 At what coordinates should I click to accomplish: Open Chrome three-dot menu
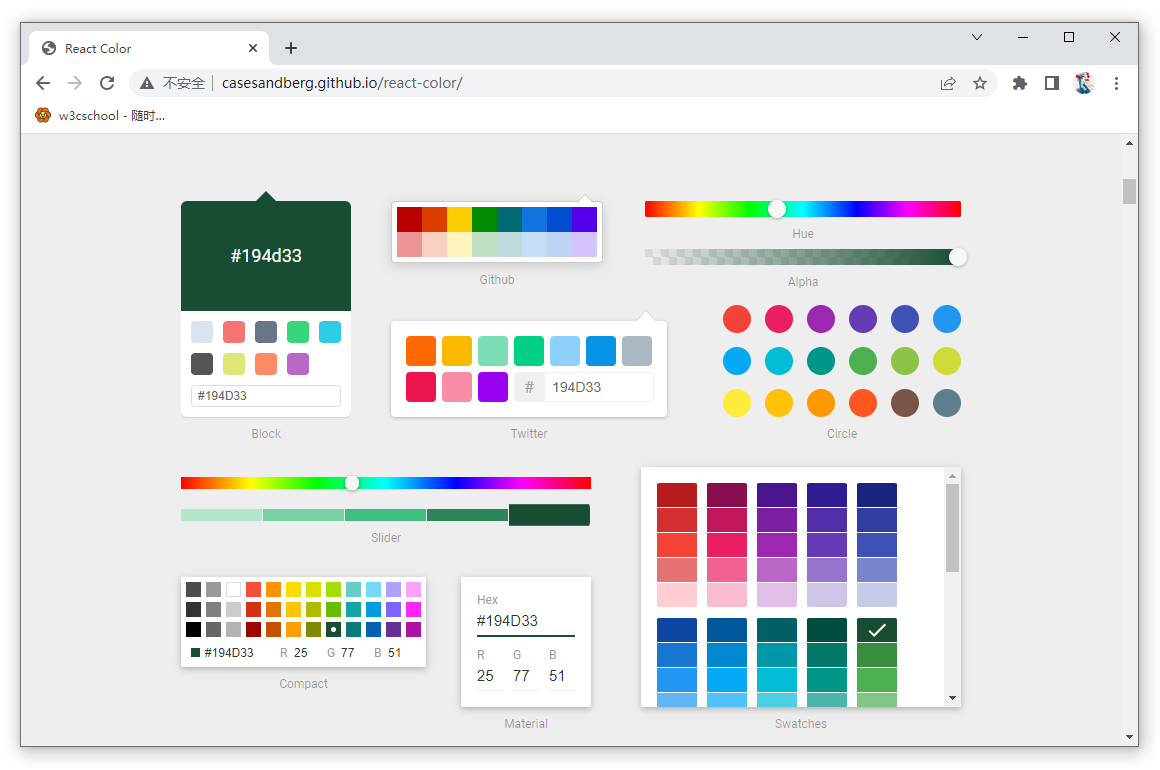(x=1116, y=83)
